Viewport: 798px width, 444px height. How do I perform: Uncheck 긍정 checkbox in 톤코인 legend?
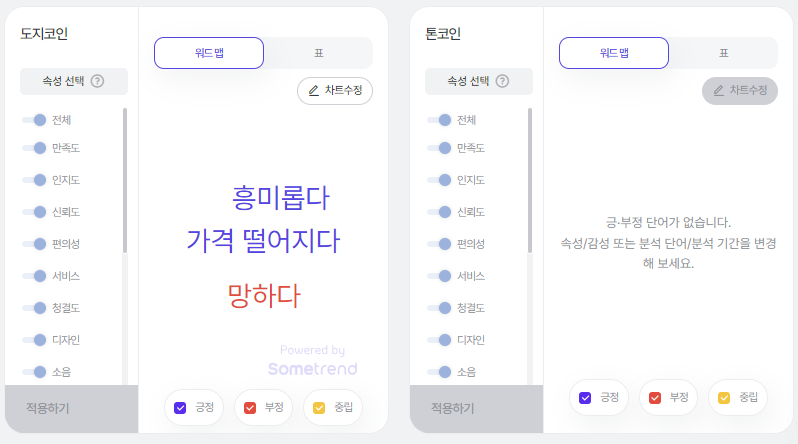click(585, 398)
